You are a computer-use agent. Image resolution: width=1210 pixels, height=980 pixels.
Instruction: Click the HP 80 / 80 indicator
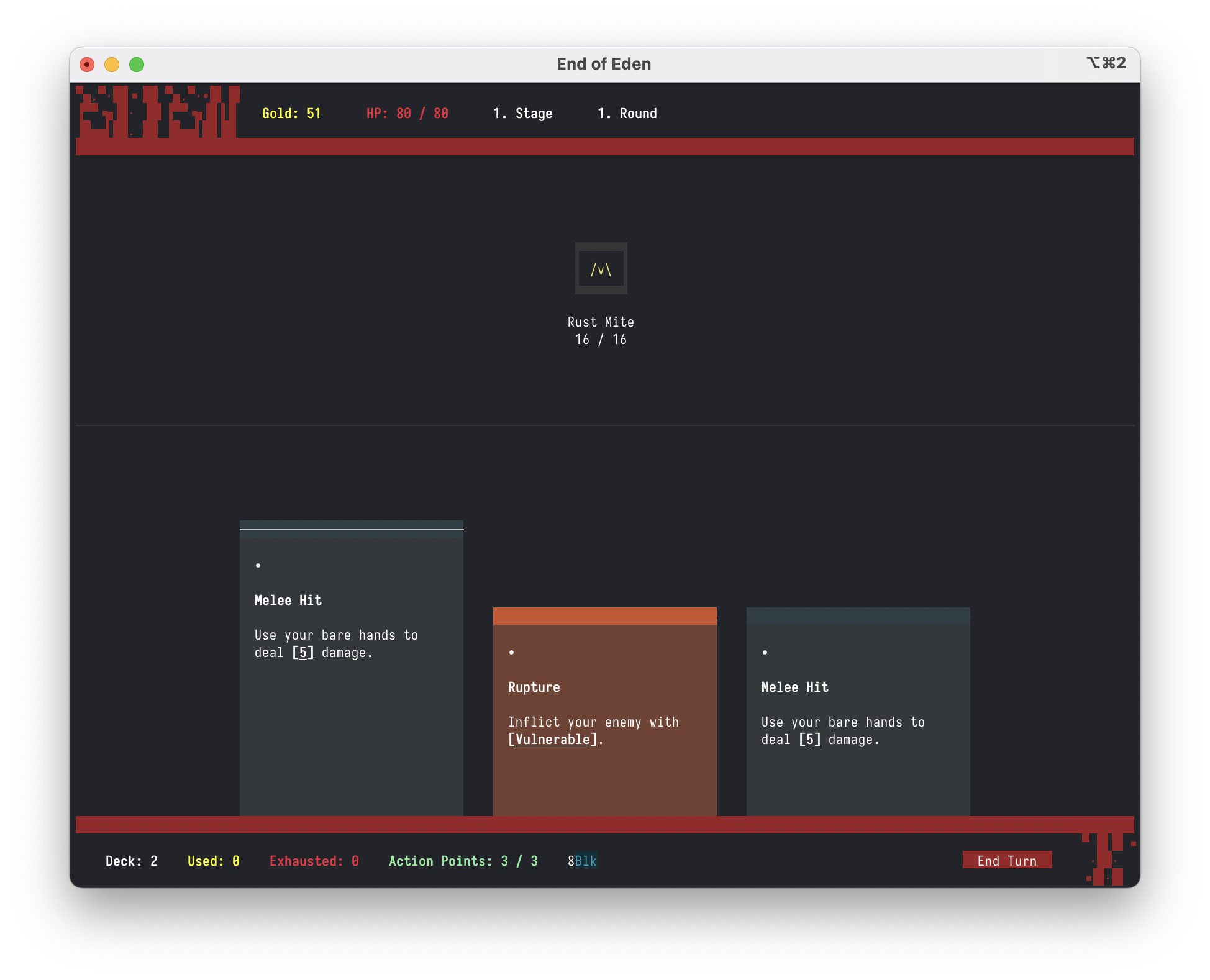pyautogui.click(x=407, y=114)
